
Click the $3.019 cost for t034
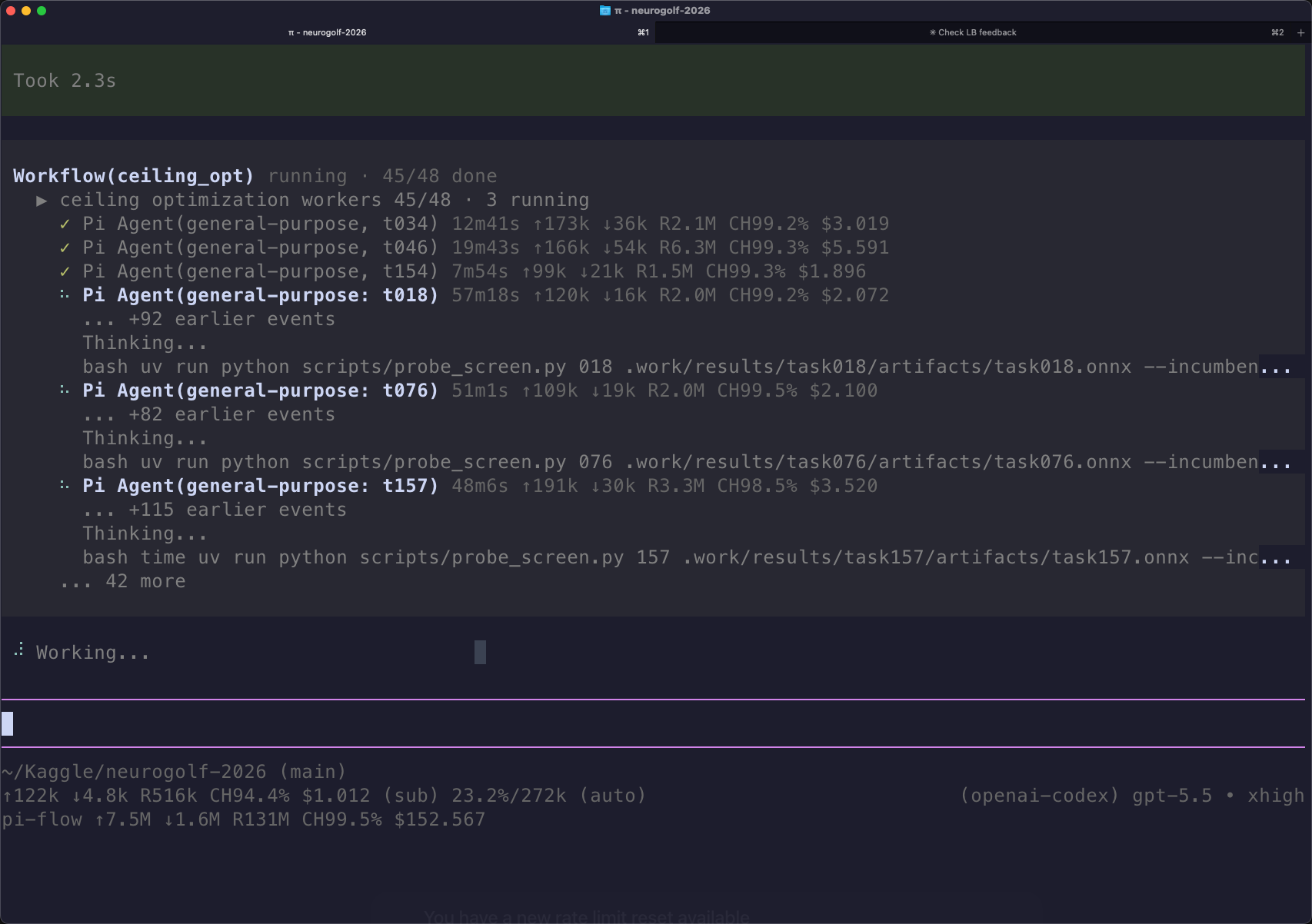click(x=854, y=224)
